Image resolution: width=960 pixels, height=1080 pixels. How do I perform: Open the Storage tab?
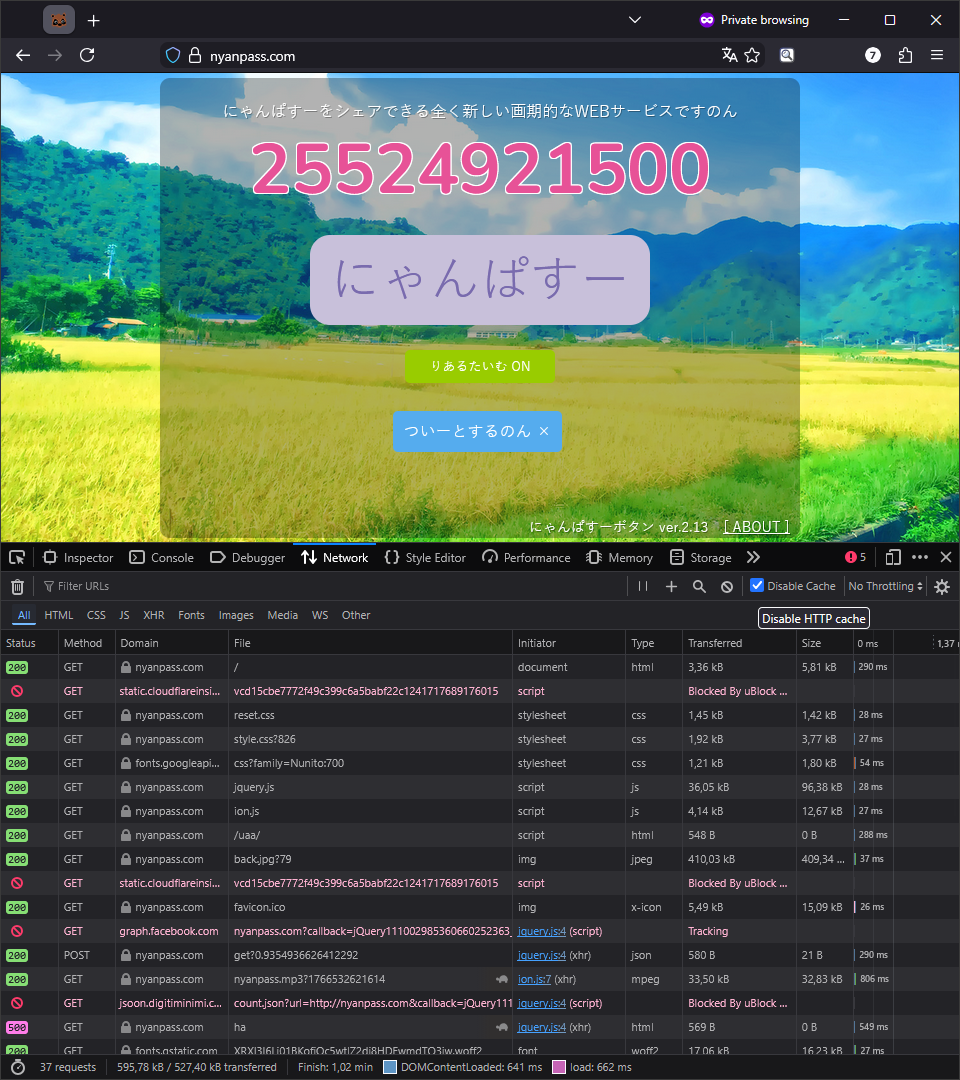pyautogui.click(x=700, y=557)
